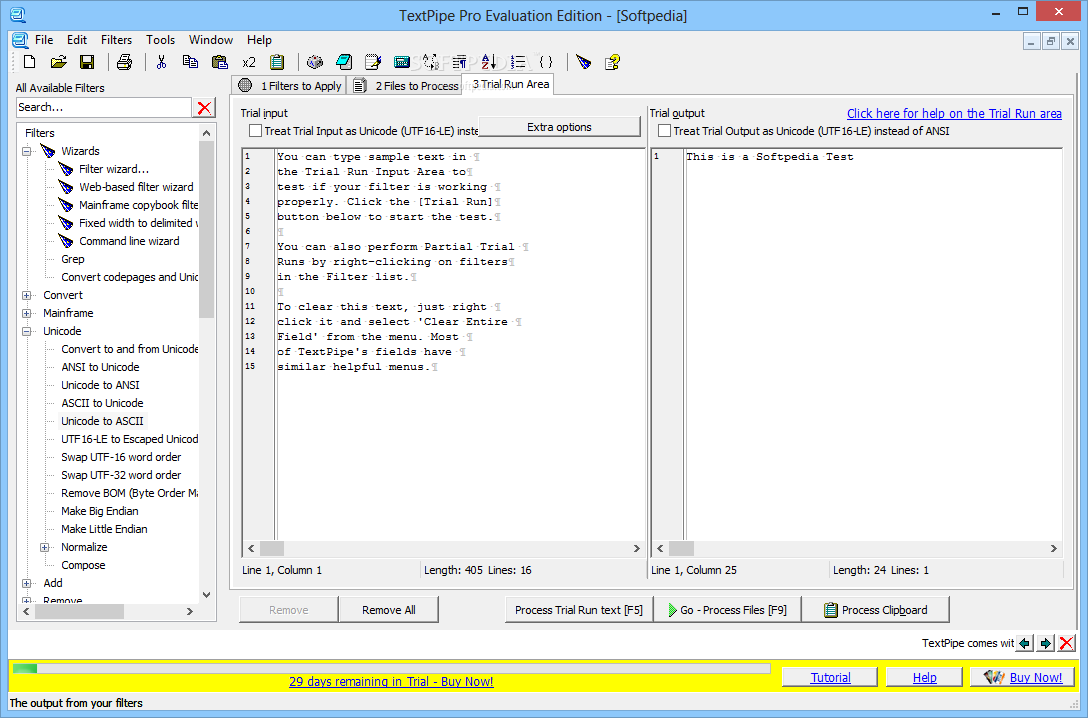Click the printer icon in the toolbar
Image resolution: width=1088 pixels, height=718 pixels.
(x=124, y=62)
